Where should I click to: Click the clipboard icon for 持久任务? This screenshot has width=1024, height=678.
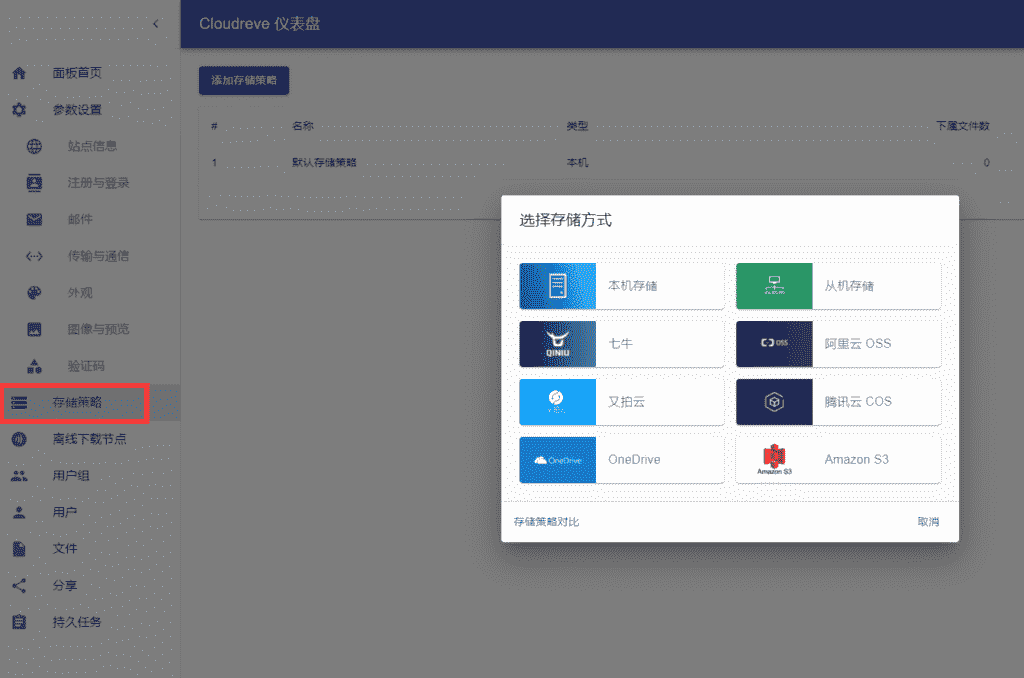pos(19,622)
